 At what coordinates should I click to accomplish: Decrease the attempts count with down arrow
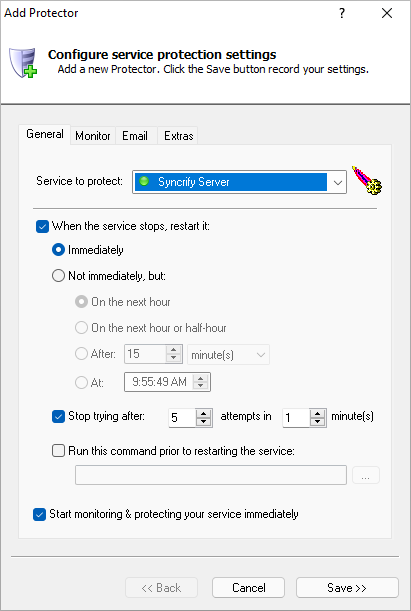(x=203, y=422)
